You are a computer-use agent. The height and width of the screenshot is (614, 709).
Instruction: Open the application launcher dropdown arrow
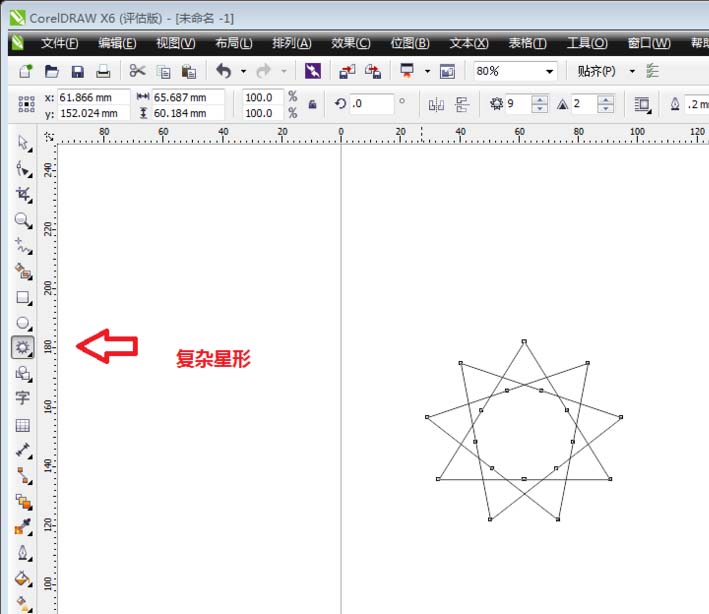(x=427, y=71)
